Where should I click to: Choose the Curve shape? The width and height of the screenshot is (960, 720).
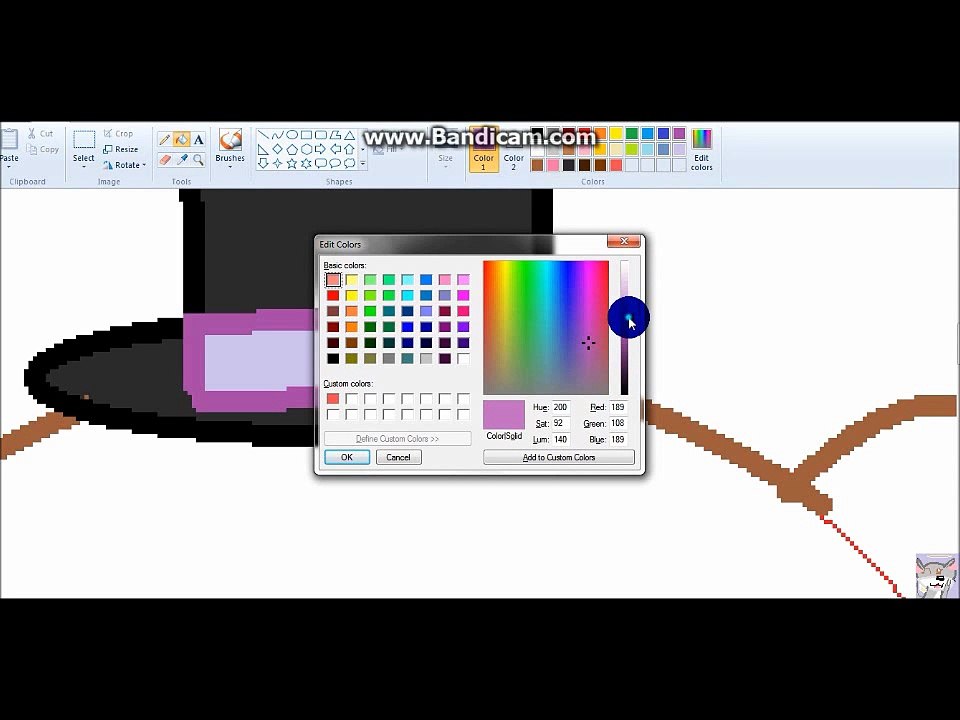(278, 135)
